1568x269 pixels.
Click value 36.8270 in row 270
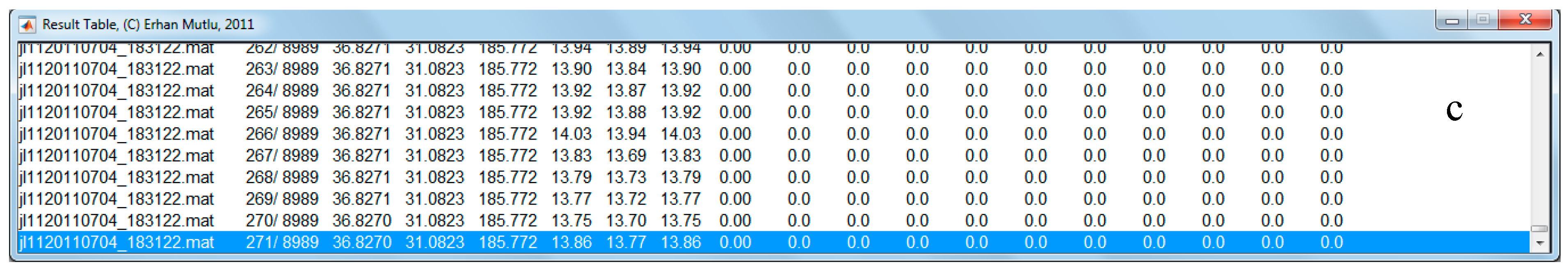(361, 221)
